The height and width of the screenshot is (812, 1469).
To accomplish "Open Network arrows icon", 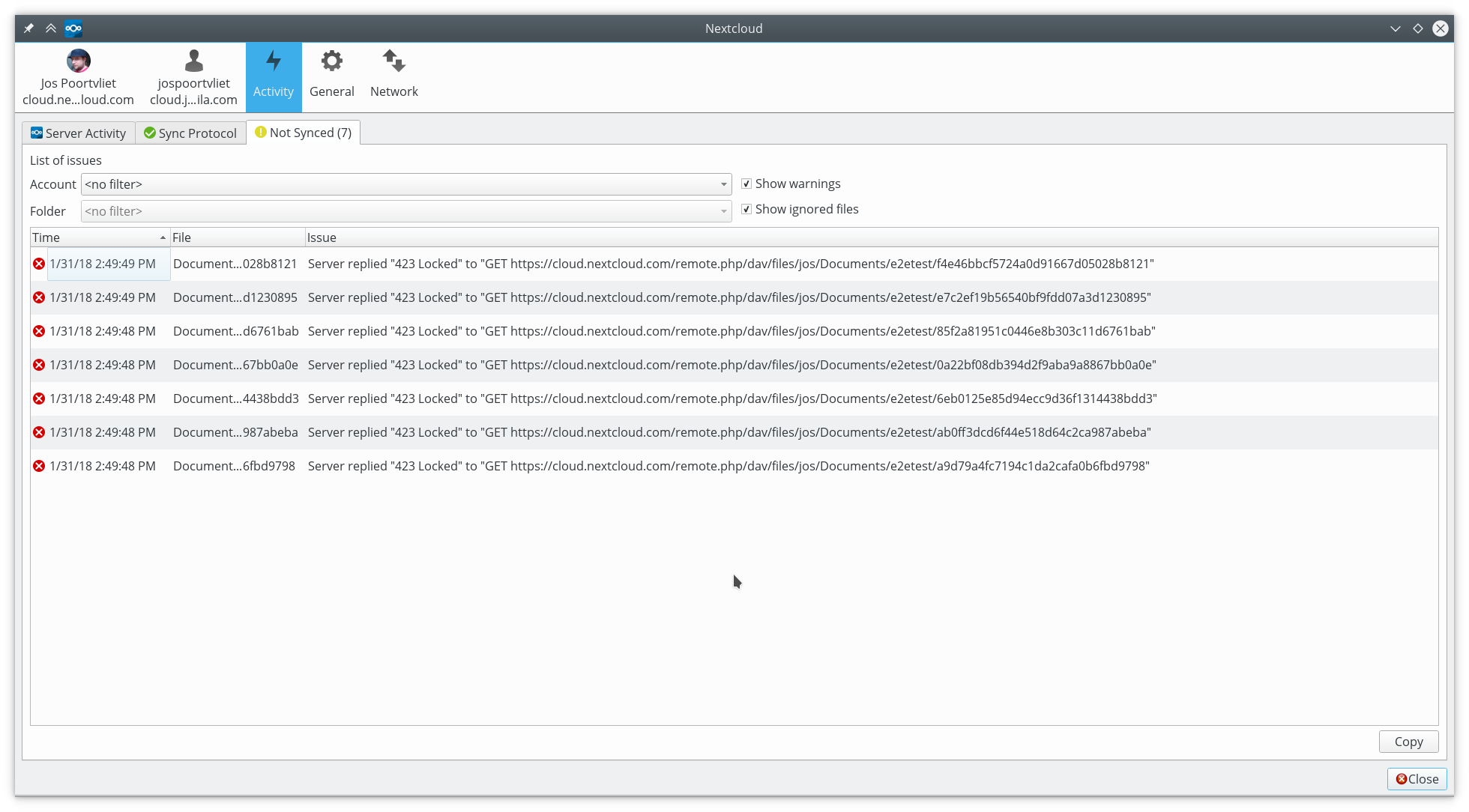I will click(394, 61).
